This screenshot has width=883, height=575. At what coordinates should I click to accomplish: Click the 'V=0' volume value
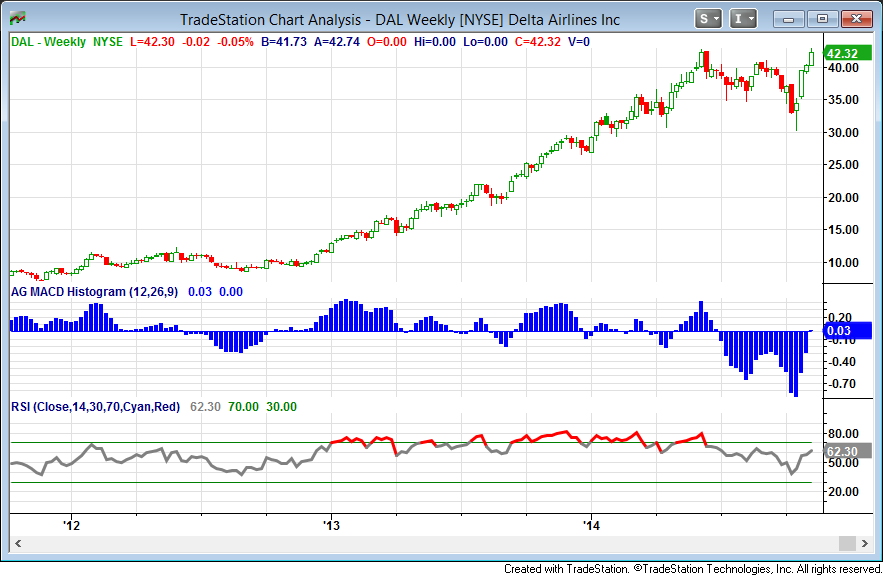pos(579,42)
